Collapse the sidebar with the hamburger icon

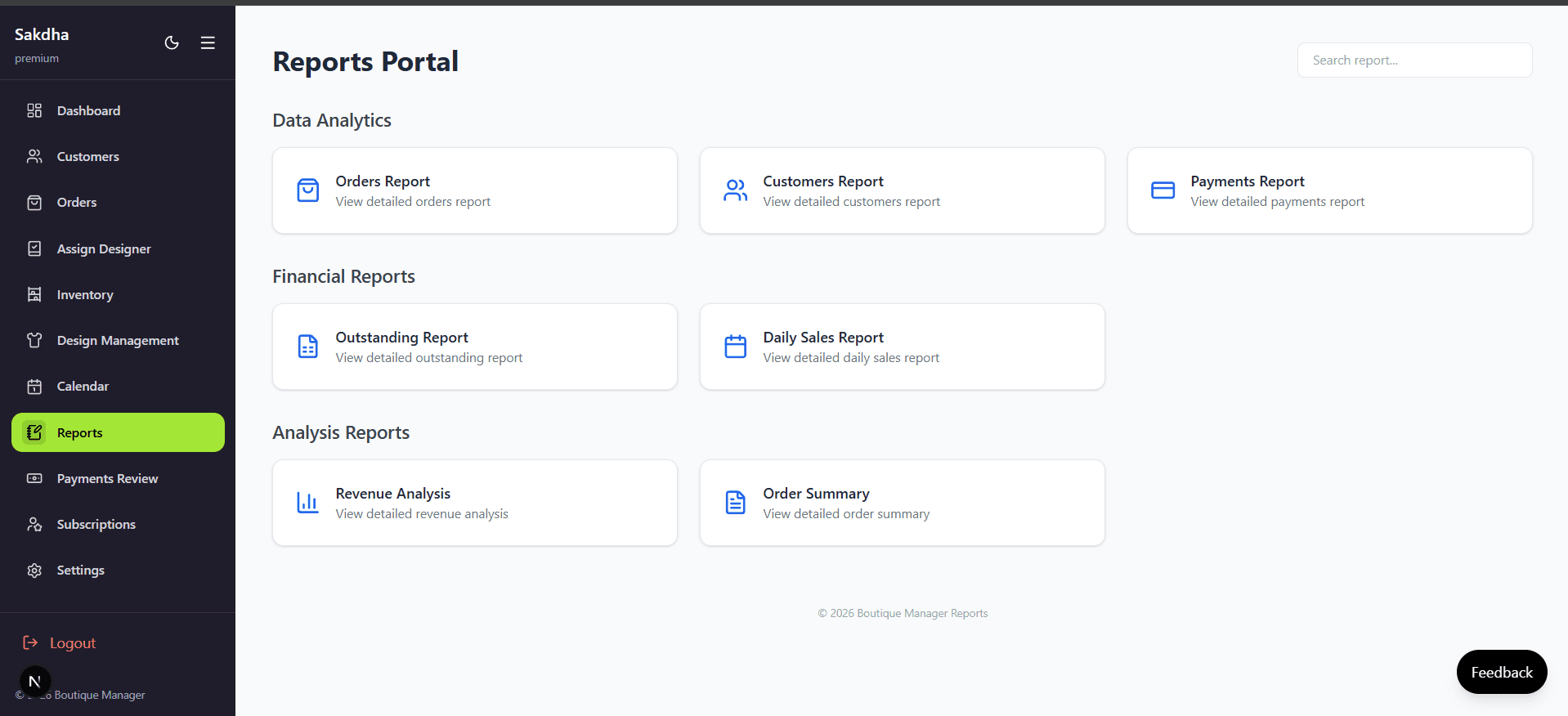pyautogui.click(x=208, y=43)
